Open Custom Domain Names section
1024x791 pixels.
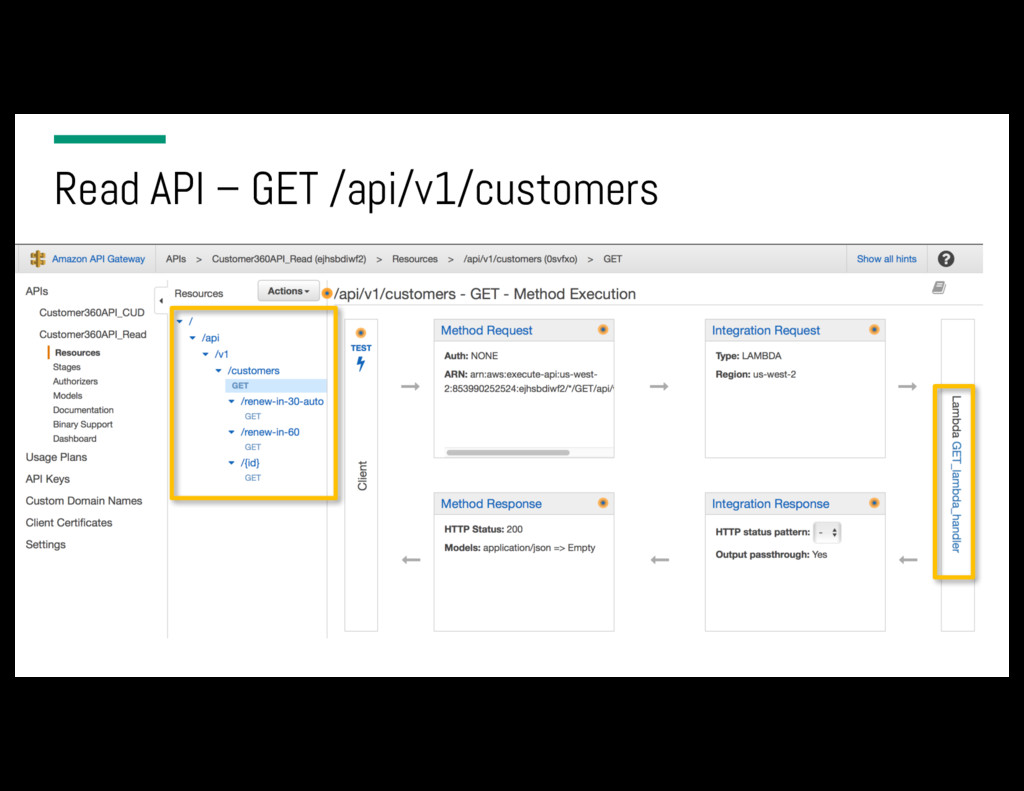pos(84,501)
